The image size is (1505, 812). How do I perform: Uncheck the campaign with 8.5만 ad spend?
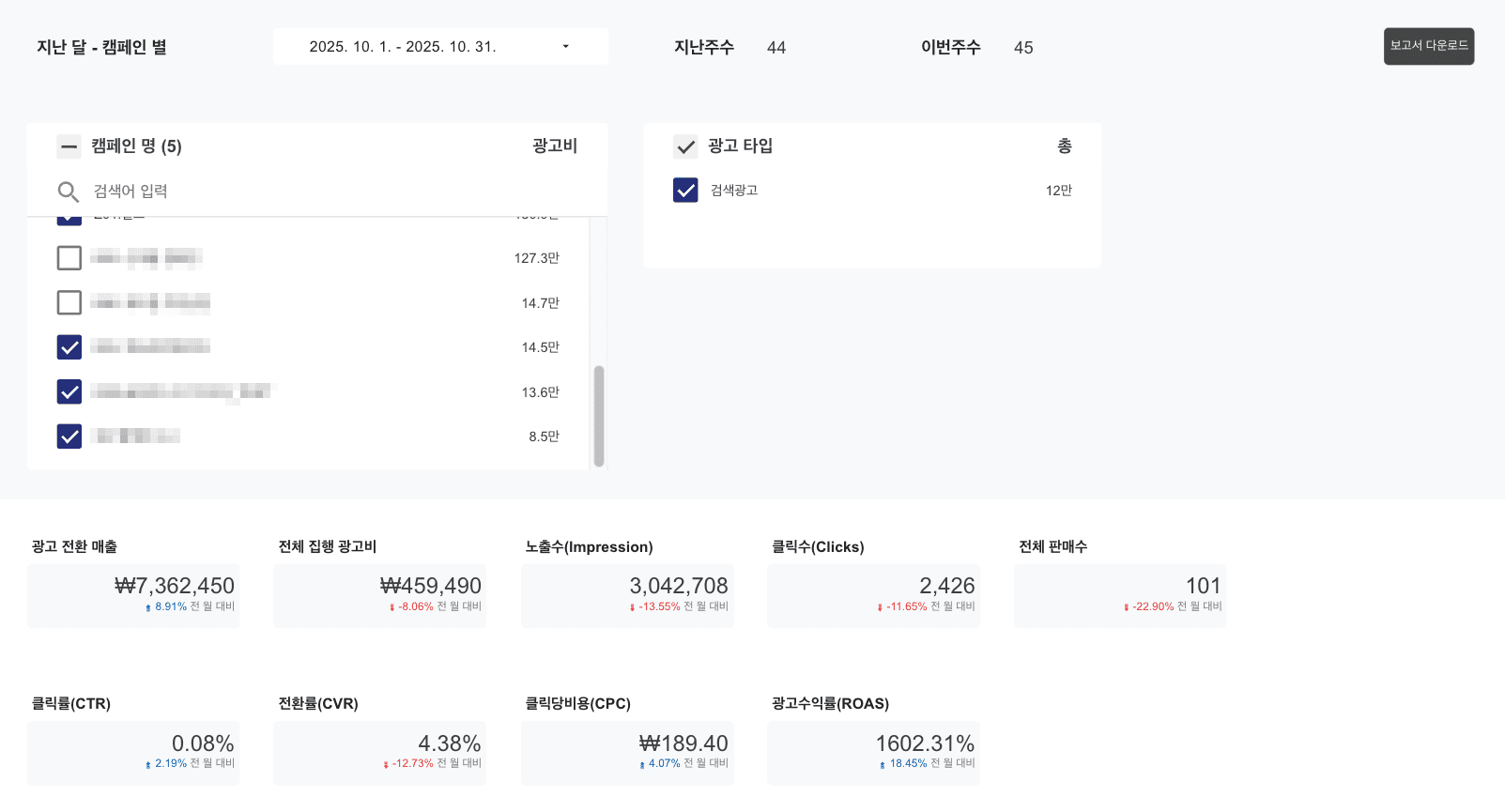click(x=69, y=437)
